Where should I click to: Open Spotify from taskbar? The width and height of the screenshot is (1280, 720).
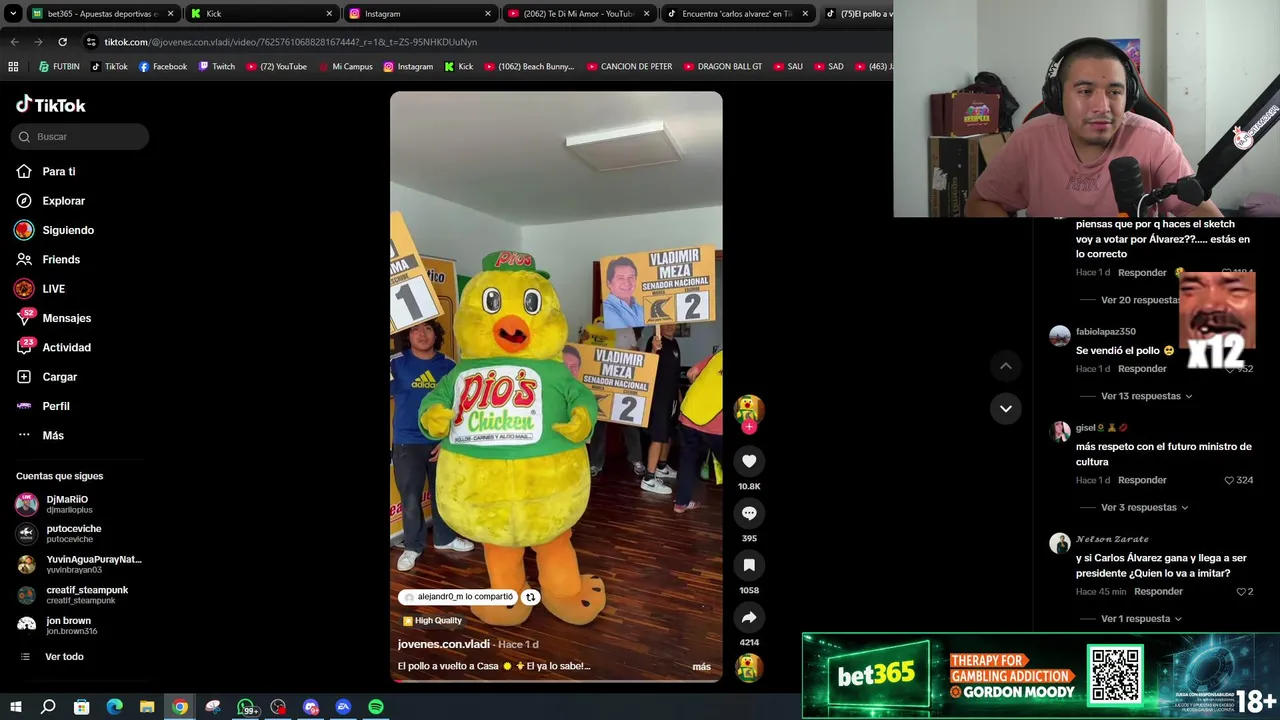coord(376,707)
